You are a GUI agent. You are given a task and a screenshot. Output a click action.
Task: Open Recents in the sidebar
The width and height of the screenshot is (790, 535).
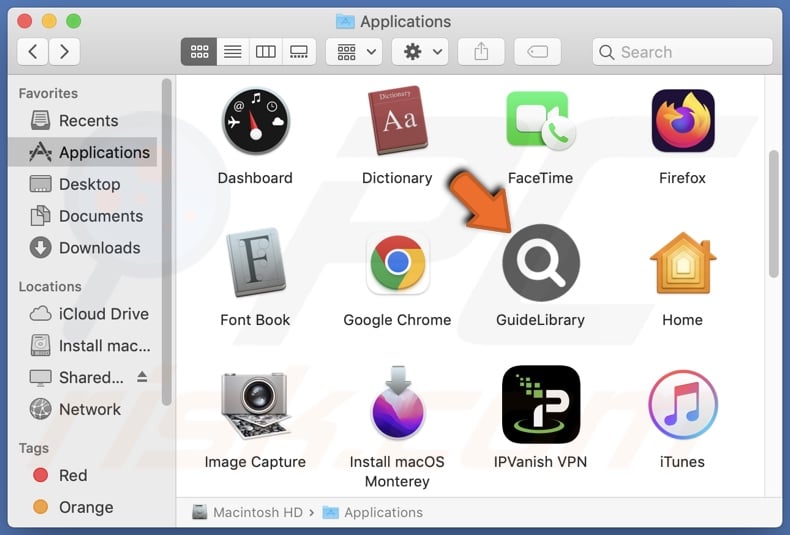pos(83,120)
